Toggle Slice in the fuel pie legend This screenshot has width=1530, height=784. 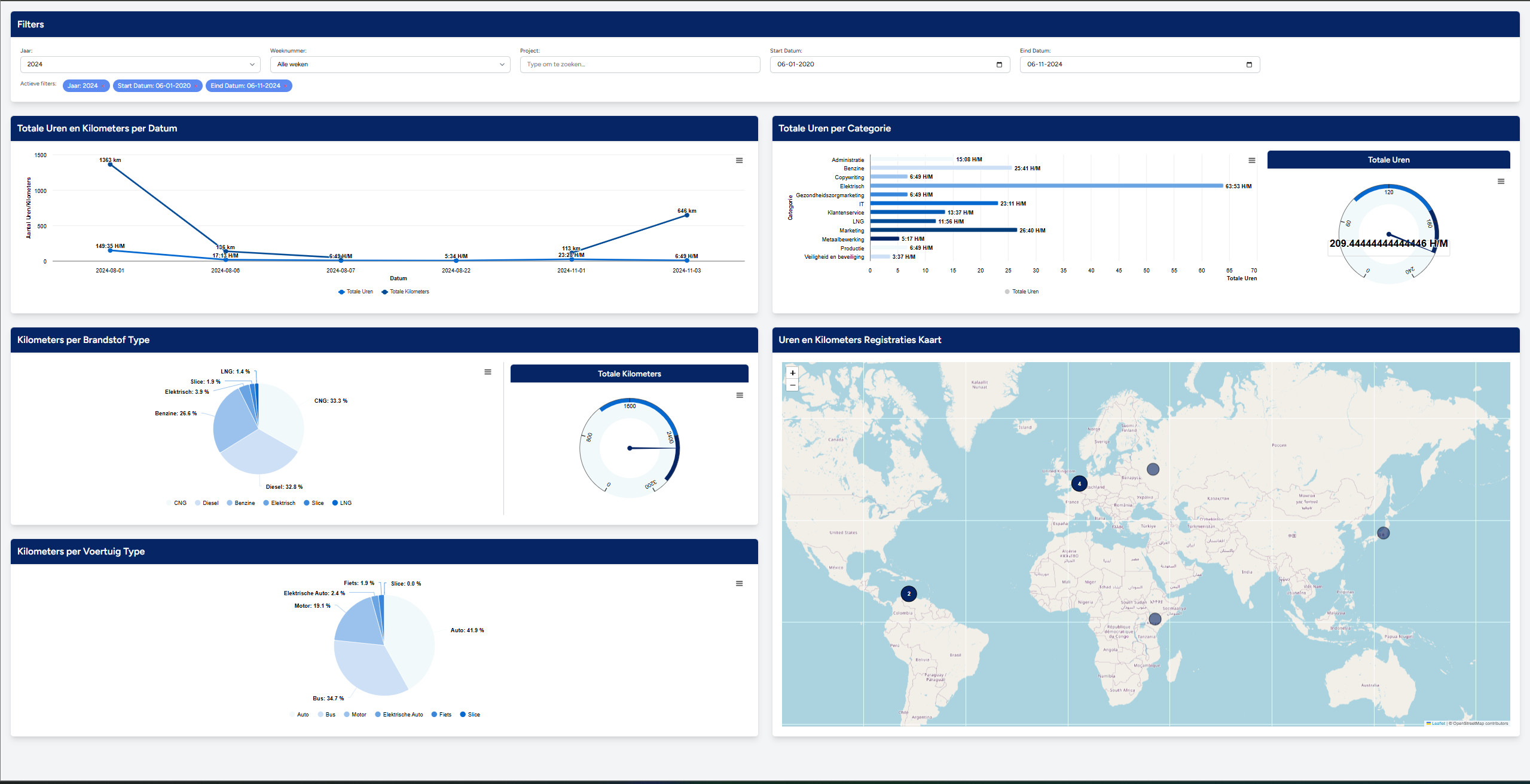coord(314,503)
